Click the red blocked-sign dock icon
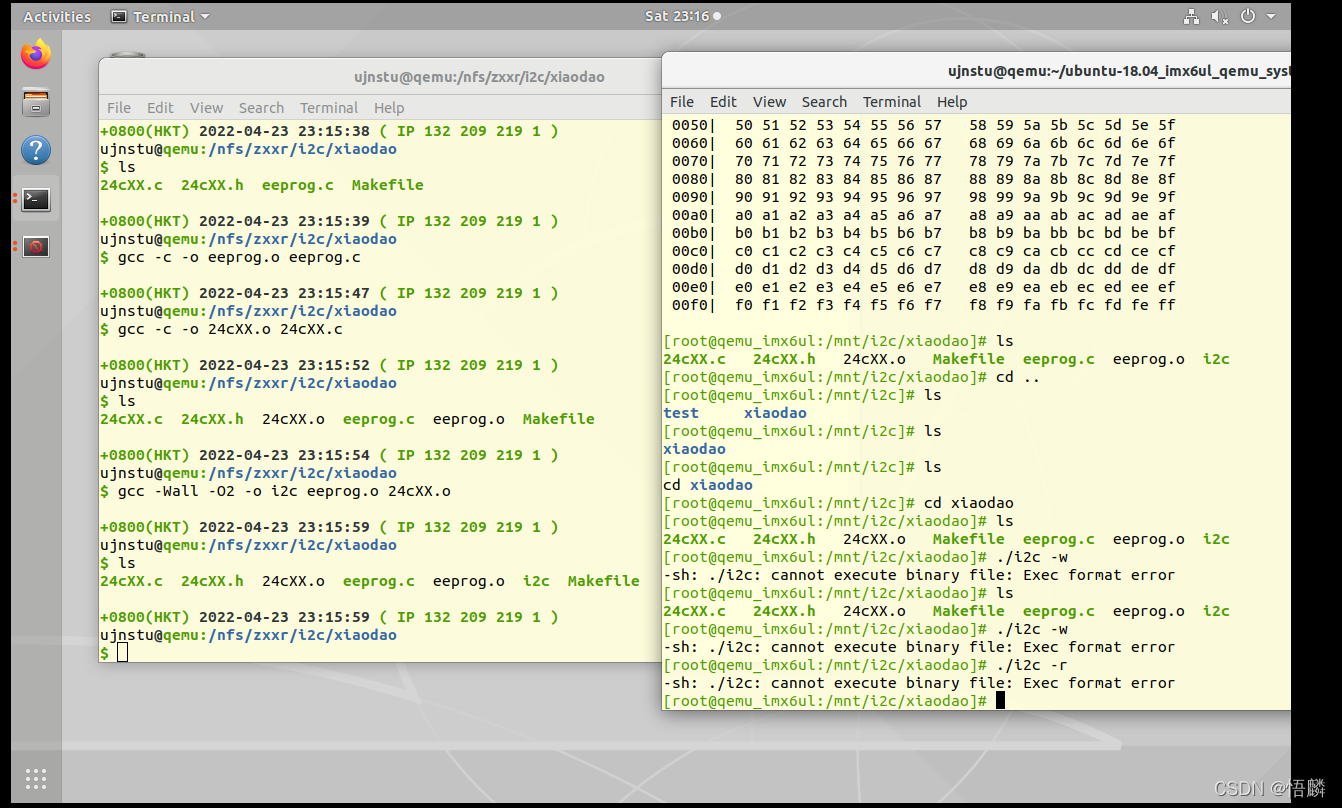Viewport: 1342px width, 808px height. (36, 246)
